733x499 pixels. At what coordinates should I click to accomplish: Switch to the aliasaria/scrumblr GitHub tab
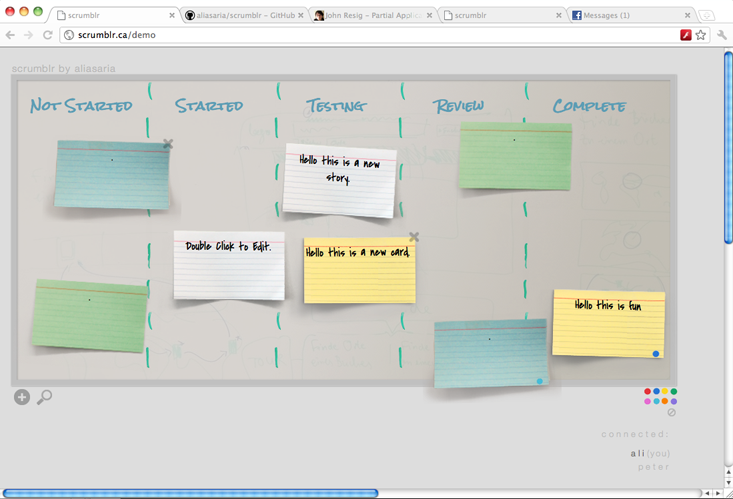[240, 16]
